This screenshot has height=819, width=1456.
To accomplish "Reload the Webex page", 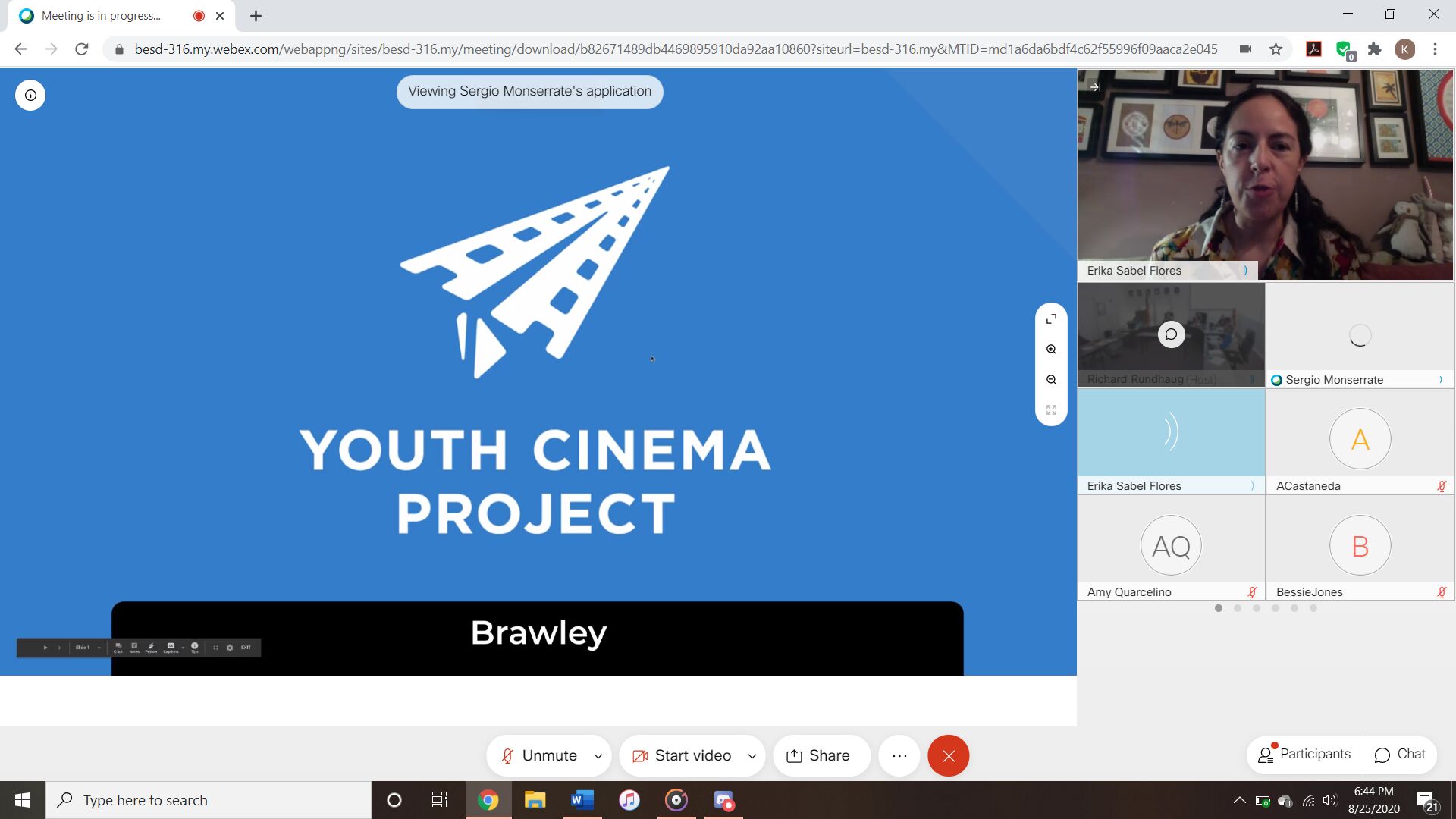I will point(81,49).
